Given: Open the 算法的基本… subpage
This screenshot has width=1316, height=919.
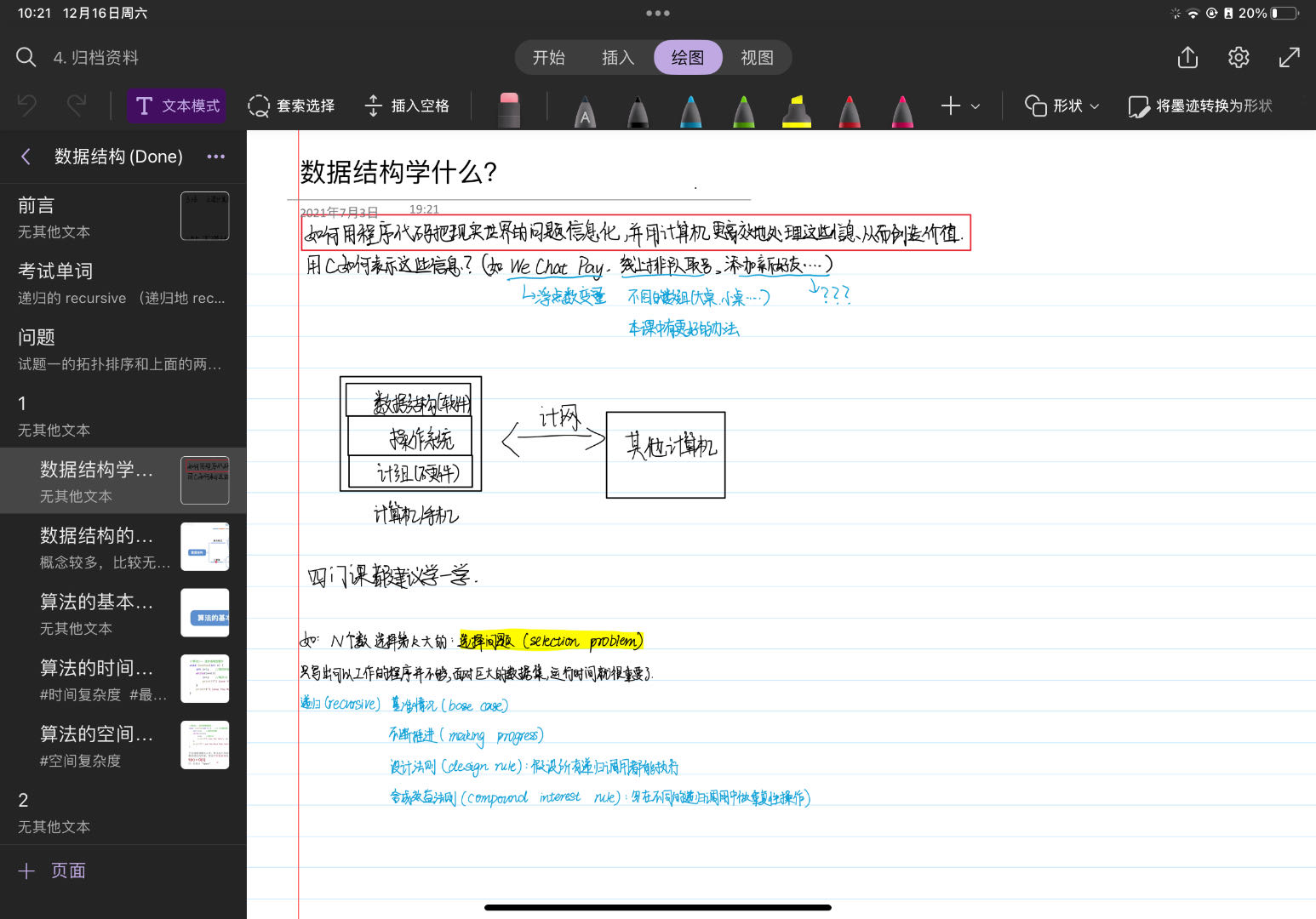Looking at the screenshot, I should click(x=123, y=614).
